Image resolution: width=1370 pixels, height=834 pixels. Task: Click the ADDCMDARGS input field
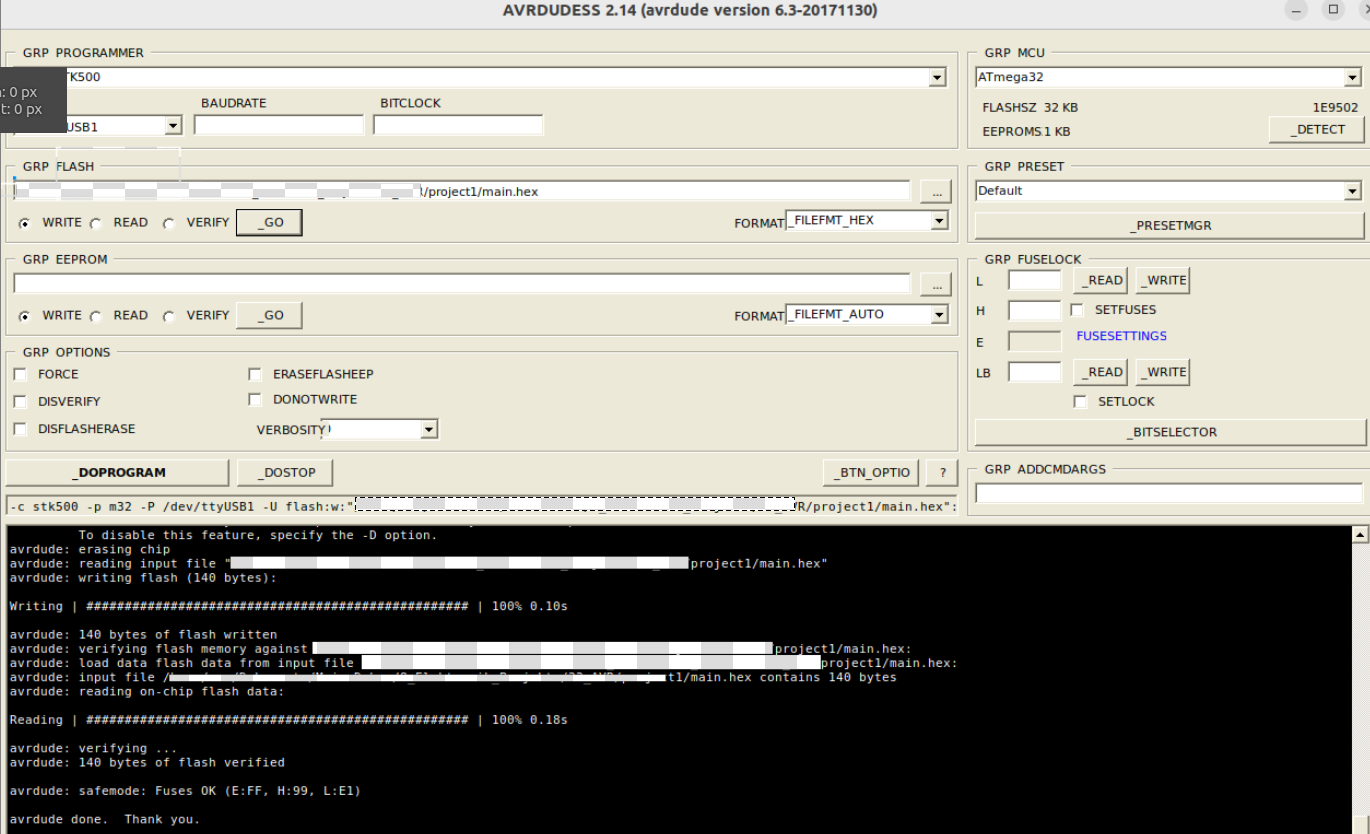pyautogui.click(x=1169, y=493)
